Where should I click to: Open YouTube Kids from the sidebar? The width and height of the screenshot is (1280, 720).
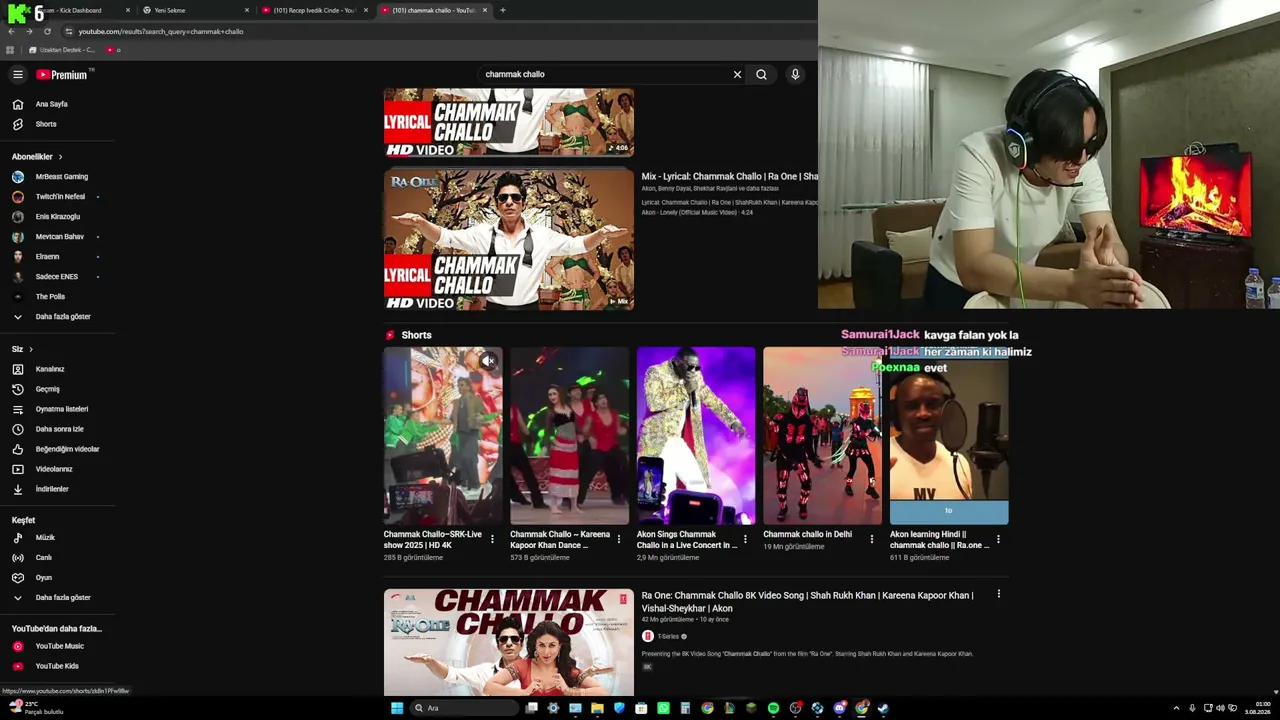(57, 666)
